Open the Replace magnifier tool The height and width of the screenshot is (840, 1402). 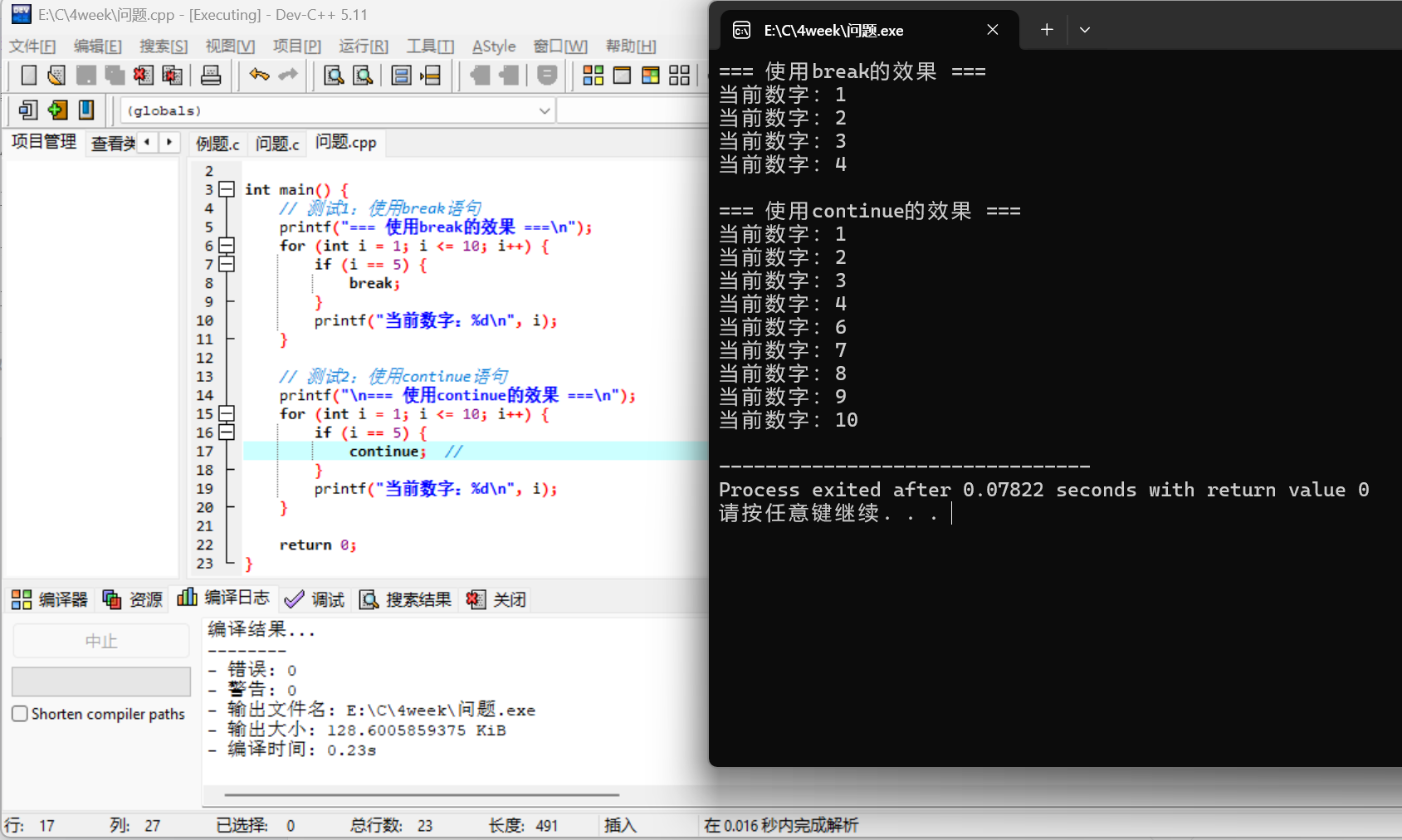pos(363,76)
